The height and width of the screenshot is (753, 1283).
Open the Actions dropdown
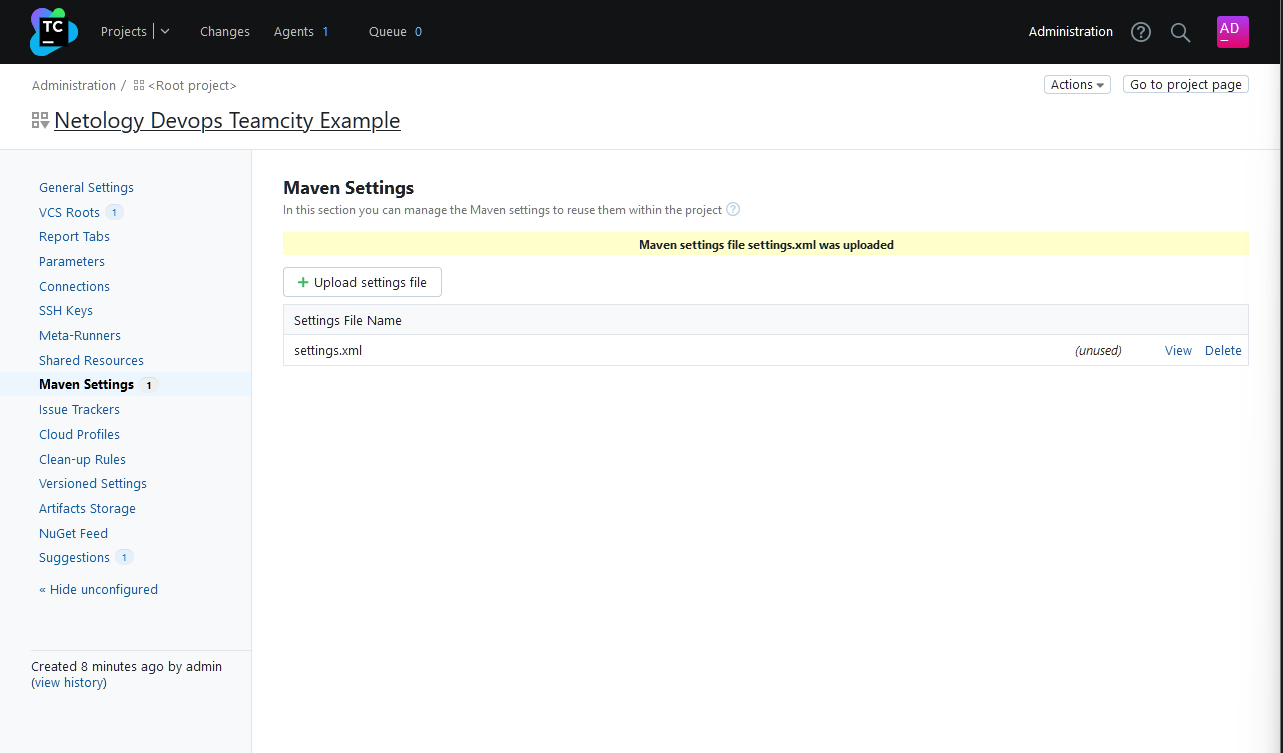coord(1077,84)
